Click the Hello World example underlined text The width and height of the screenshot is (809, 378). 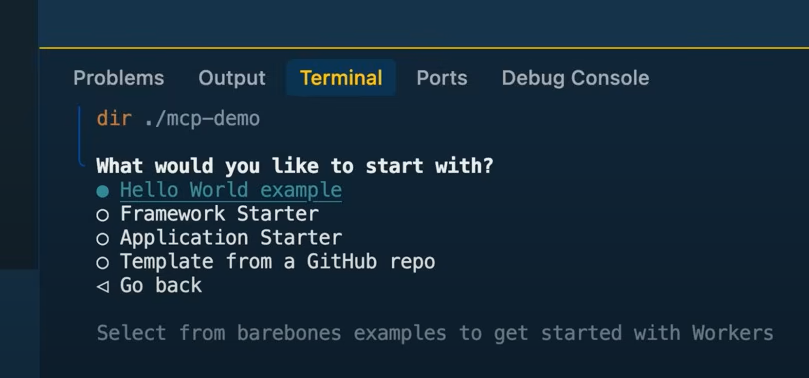(231, 190)
